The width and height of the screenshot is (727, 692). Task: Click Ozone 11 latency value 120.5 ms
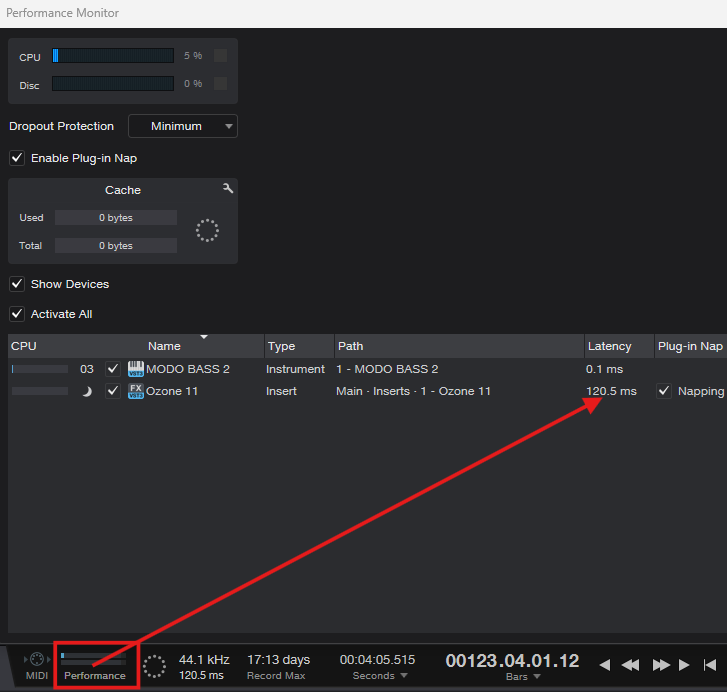click(611, 391)
